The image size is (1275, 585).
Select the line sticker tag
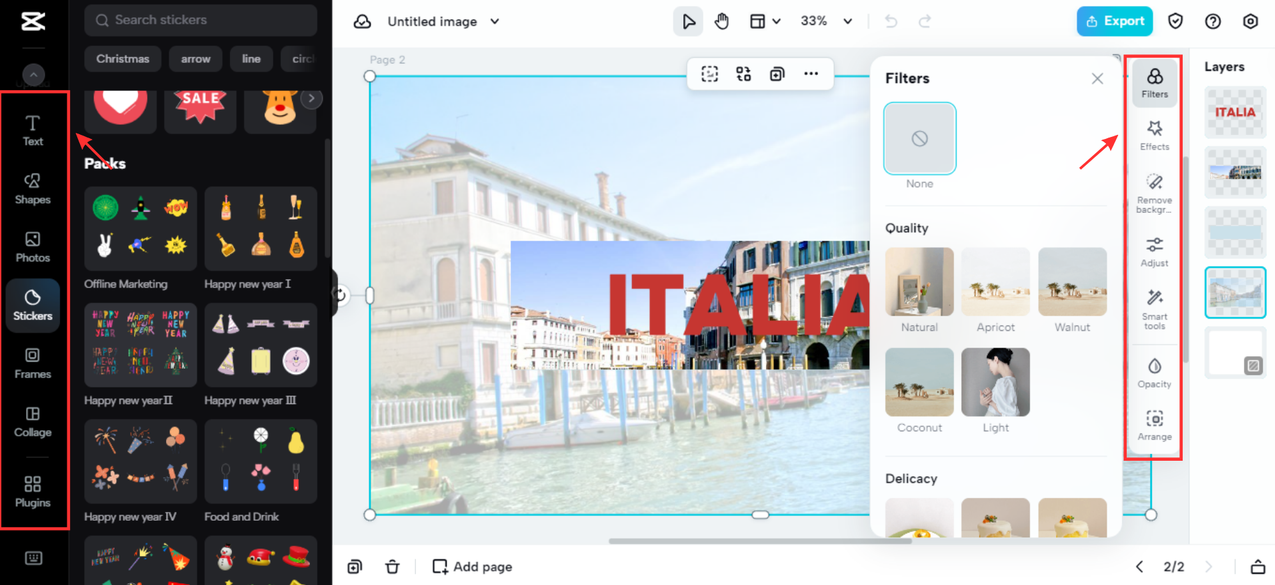pyautogui.click(x=251, y=59)
